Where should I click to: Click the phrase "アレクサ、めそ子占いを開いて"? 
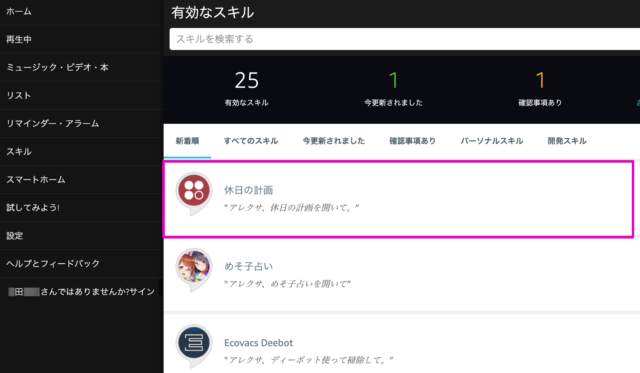[x=287, y=284]
